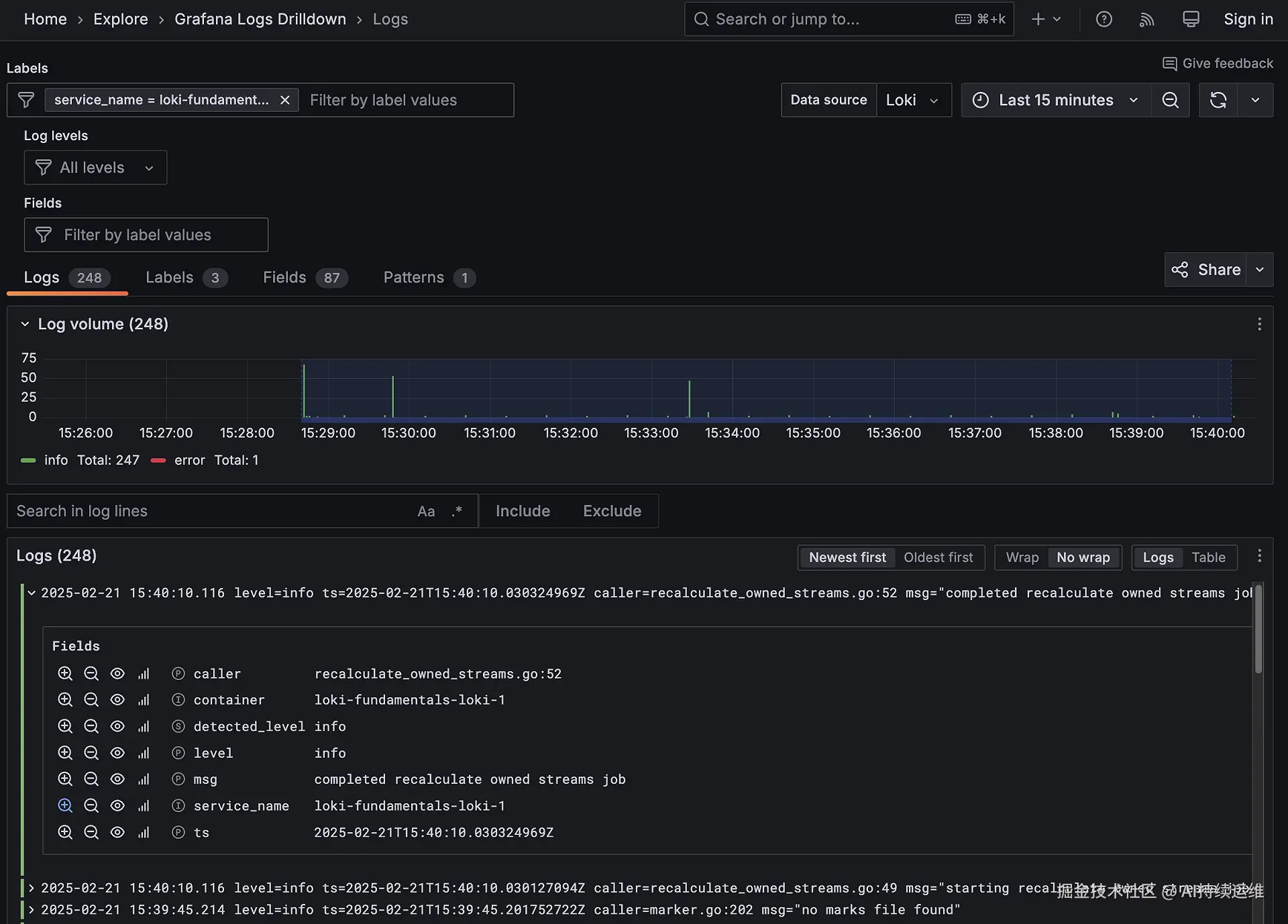Collapse the Log volume panel
The image size is (1288, 924).
coord(25,325)
